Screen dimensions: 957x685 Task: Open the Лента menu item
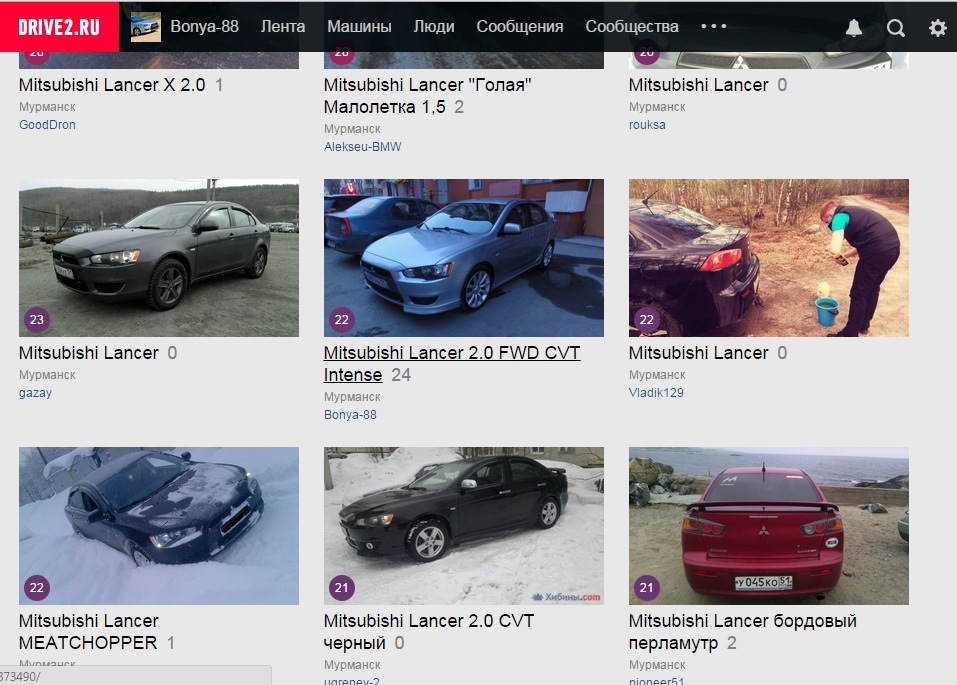click(283, 26)
